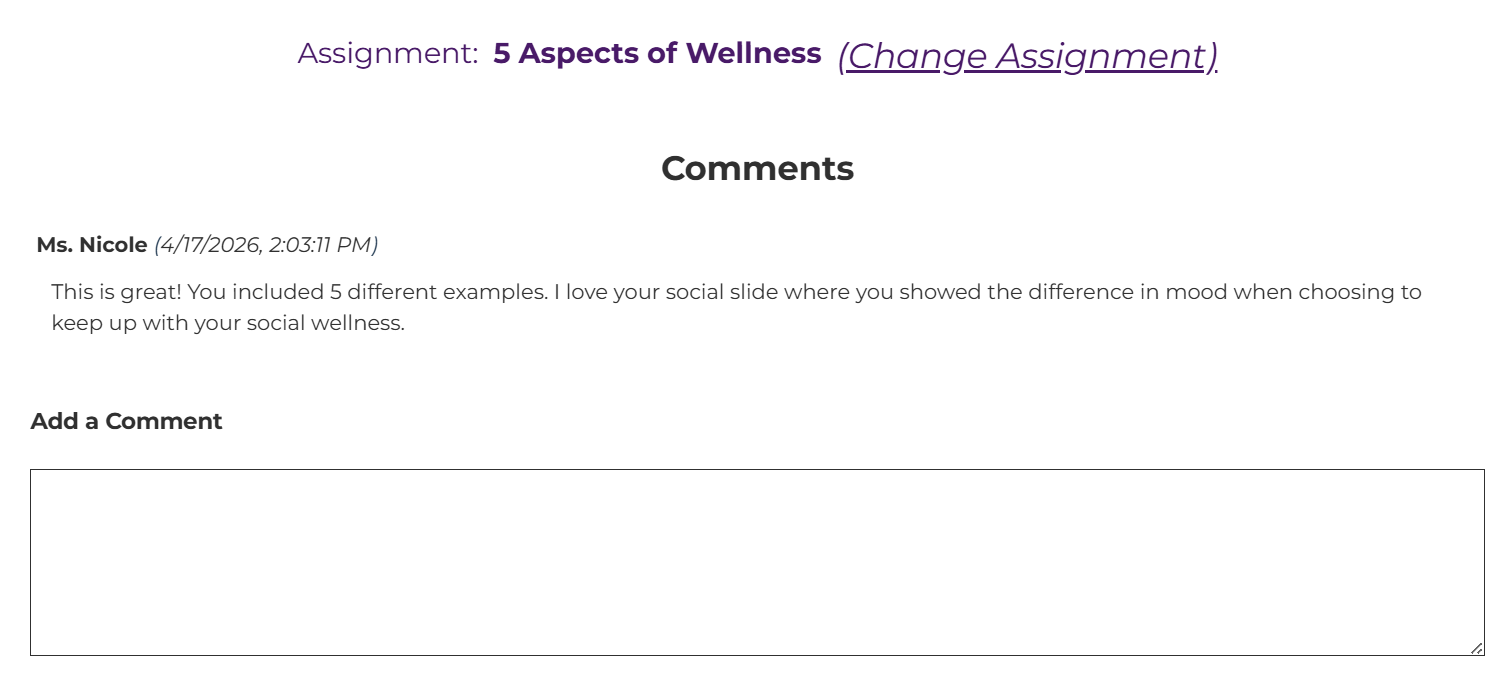Click the 5 Aspects of Wellness title

tap(657, 54)
